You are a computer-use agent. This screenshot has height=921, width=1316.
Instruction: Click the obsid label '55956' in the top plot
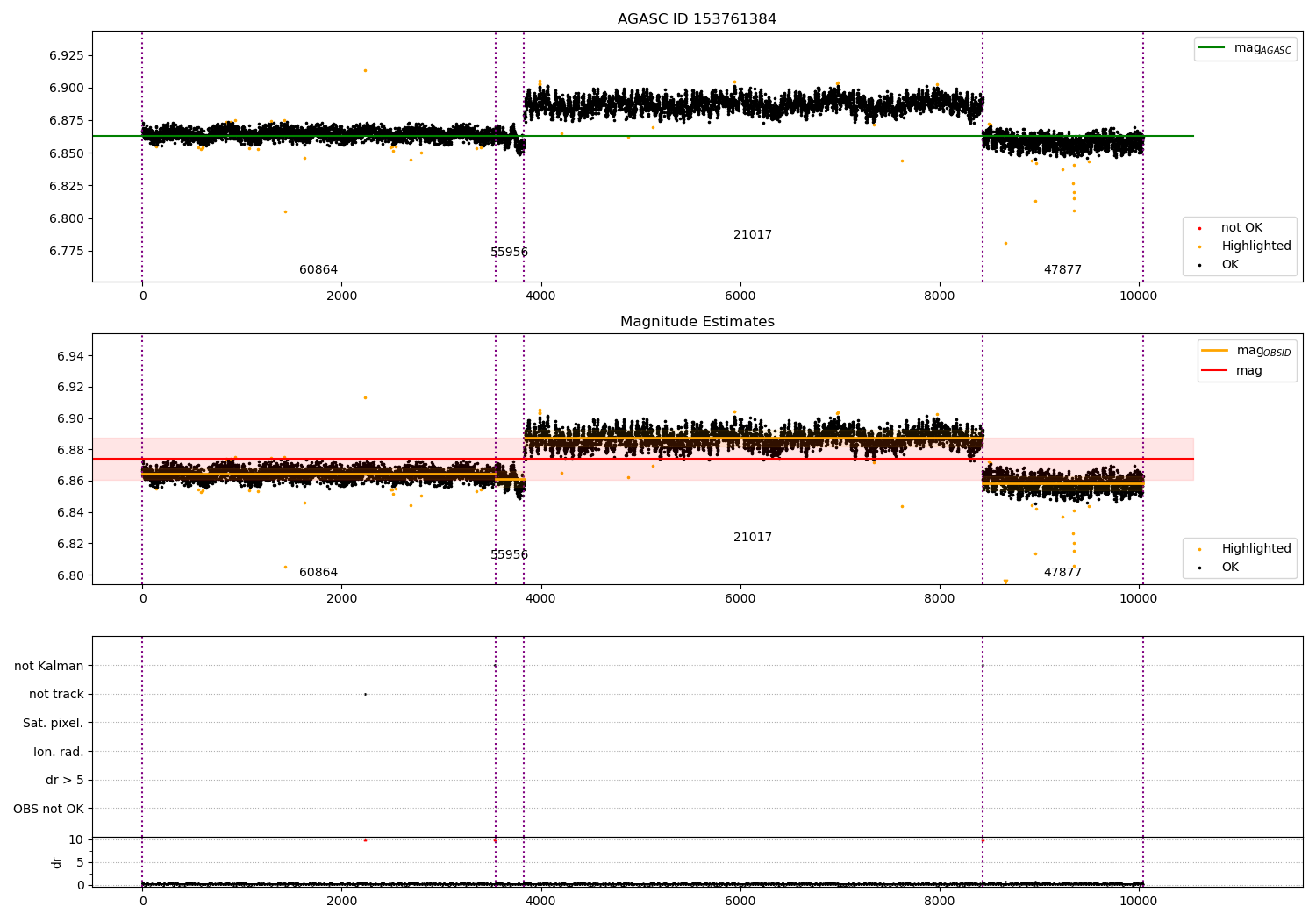click(509, 253)
